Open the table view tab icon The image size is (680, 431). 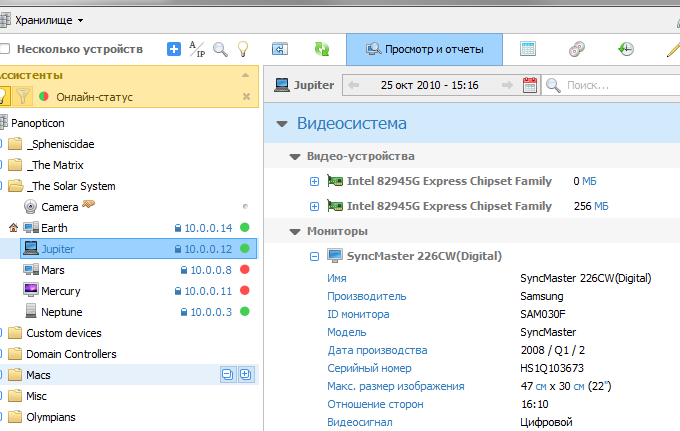(x=528, y=49)
